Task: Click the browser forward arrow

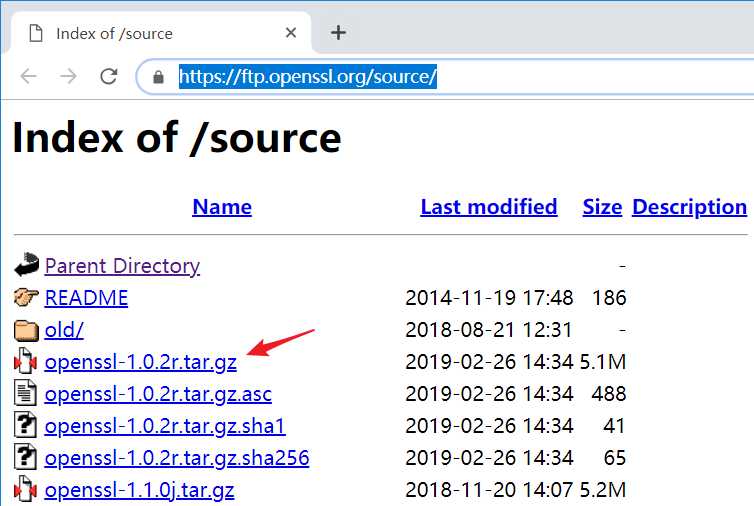Action: coord(68,76)
